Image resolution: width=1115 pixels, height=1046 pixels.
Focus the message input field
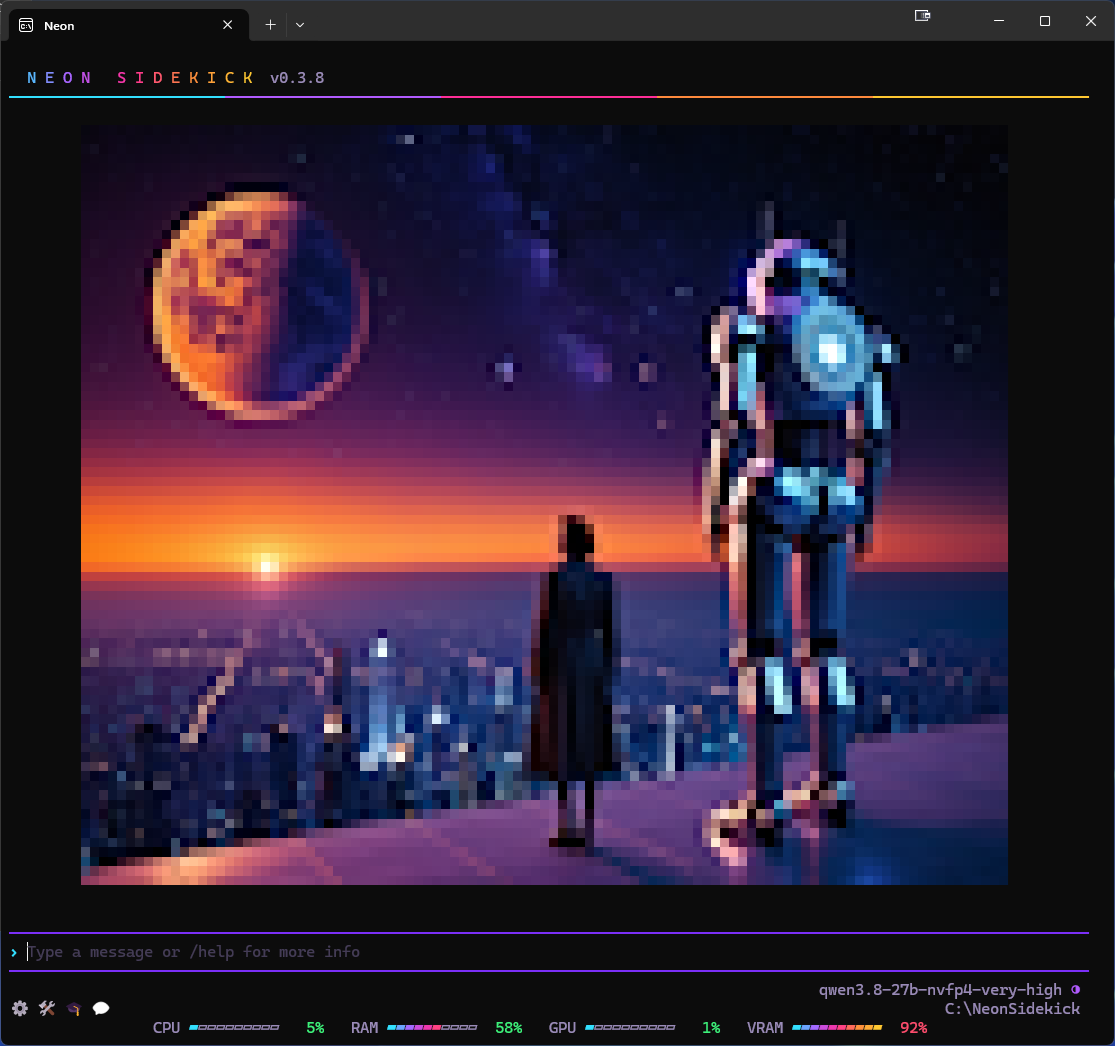coord(549,952)
